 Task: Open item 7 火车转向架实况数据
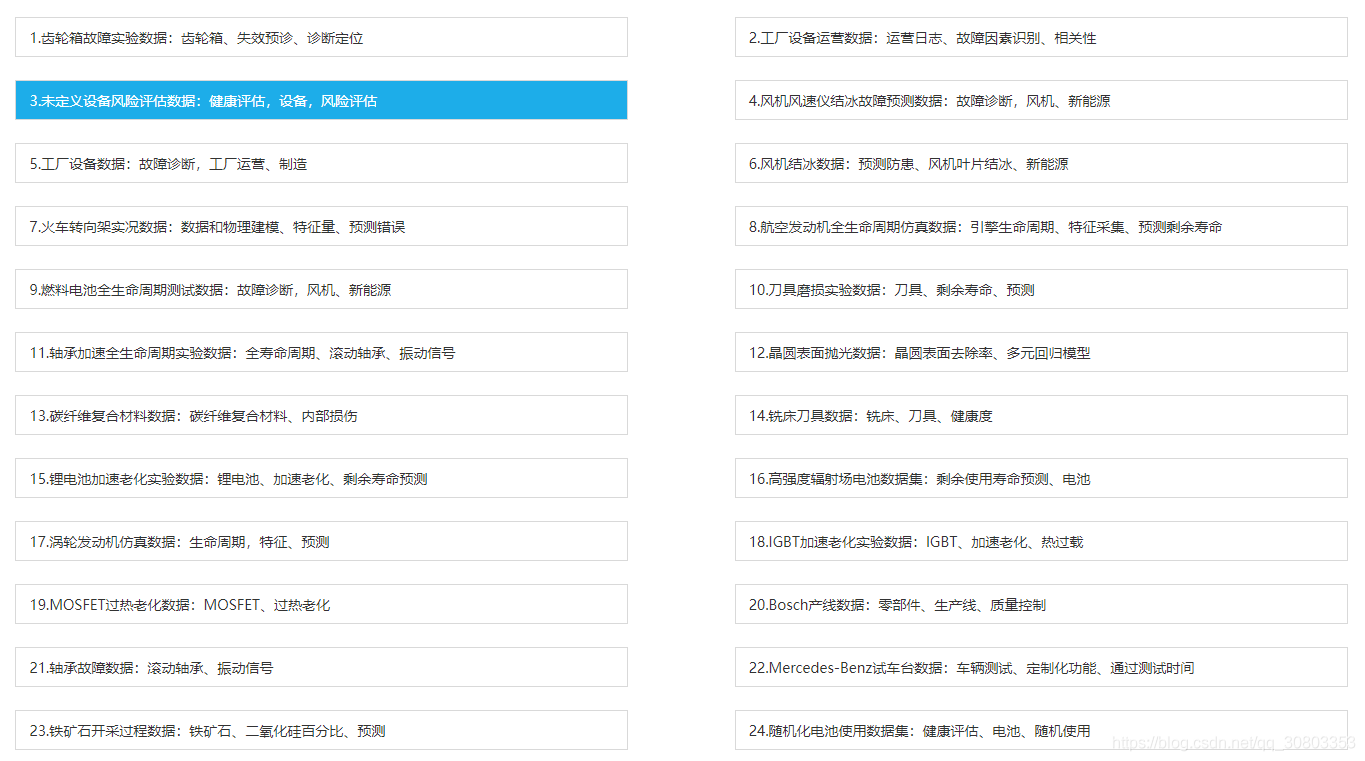pos(321,226)
